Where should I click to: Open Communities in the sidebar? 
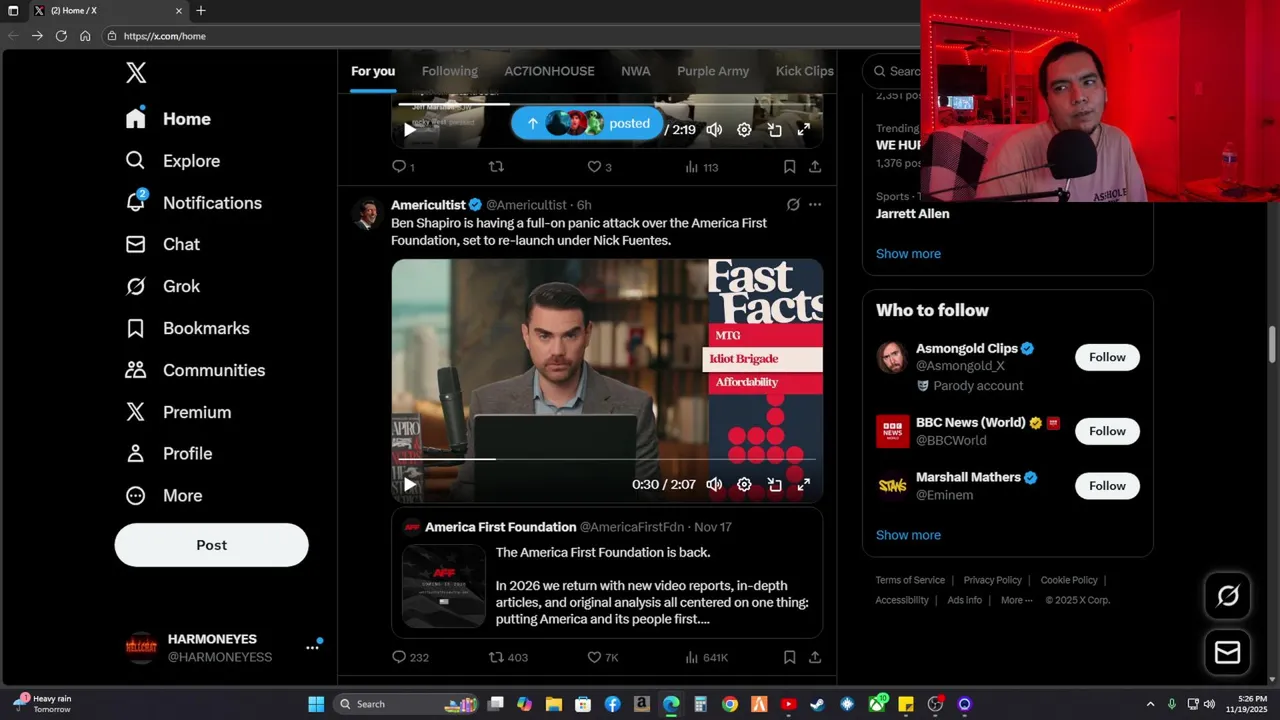[x=195, y=370]
